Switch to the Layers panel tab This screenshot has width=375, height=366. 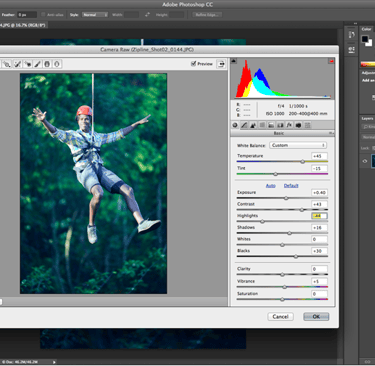click(x=367, y=119)
